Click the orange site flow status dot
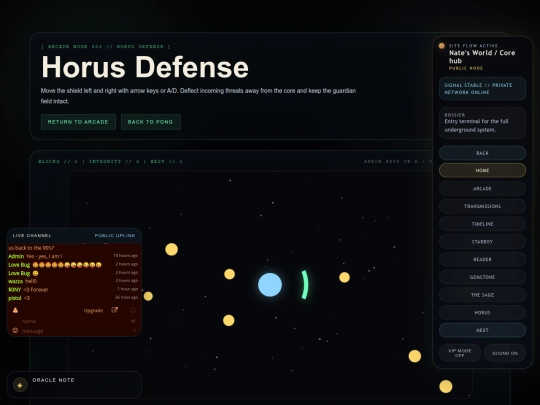540x405 pixels. click(x=442, y=46)
